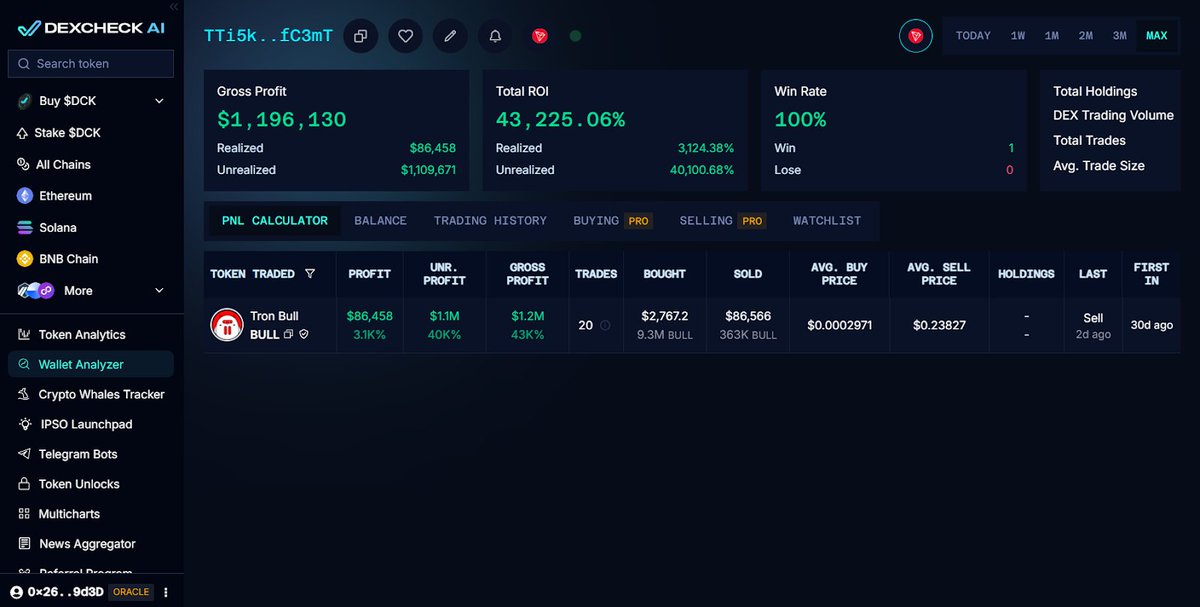Sort by SOLD column header
The height and width of the screenshot is (607, 1200).
pyautogui.click(x=747, y=274)
